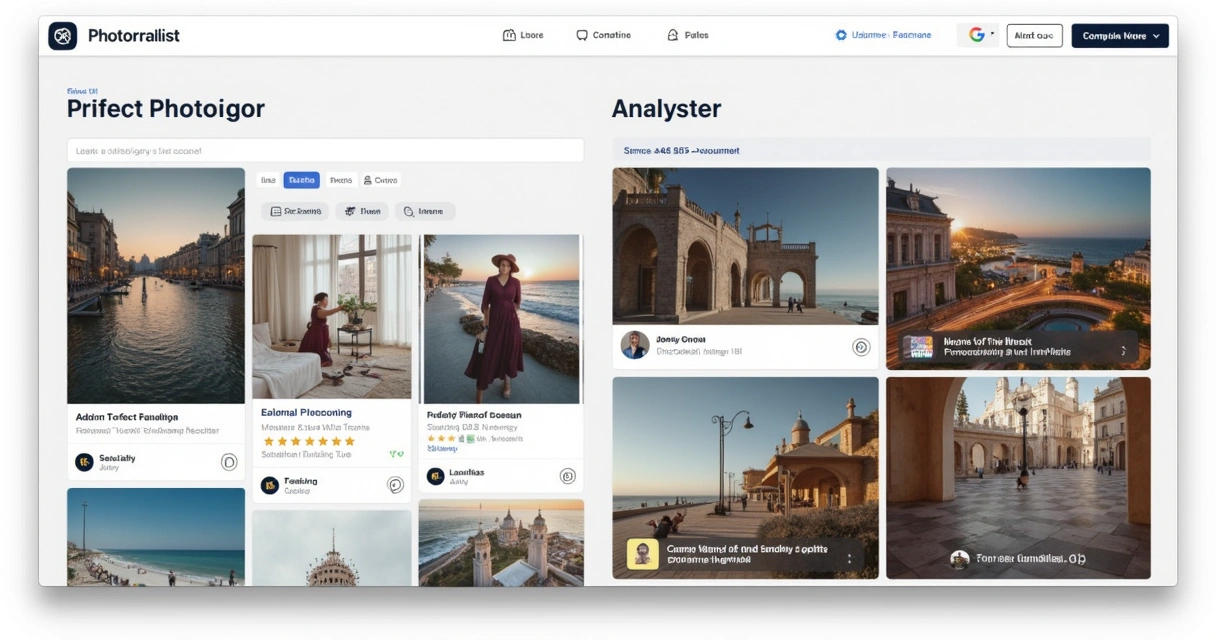Image resolution: width=1216 pixels, height=640 pixels.
Task: Focus the search field under Prifect Photoigor
Action: 325,151
